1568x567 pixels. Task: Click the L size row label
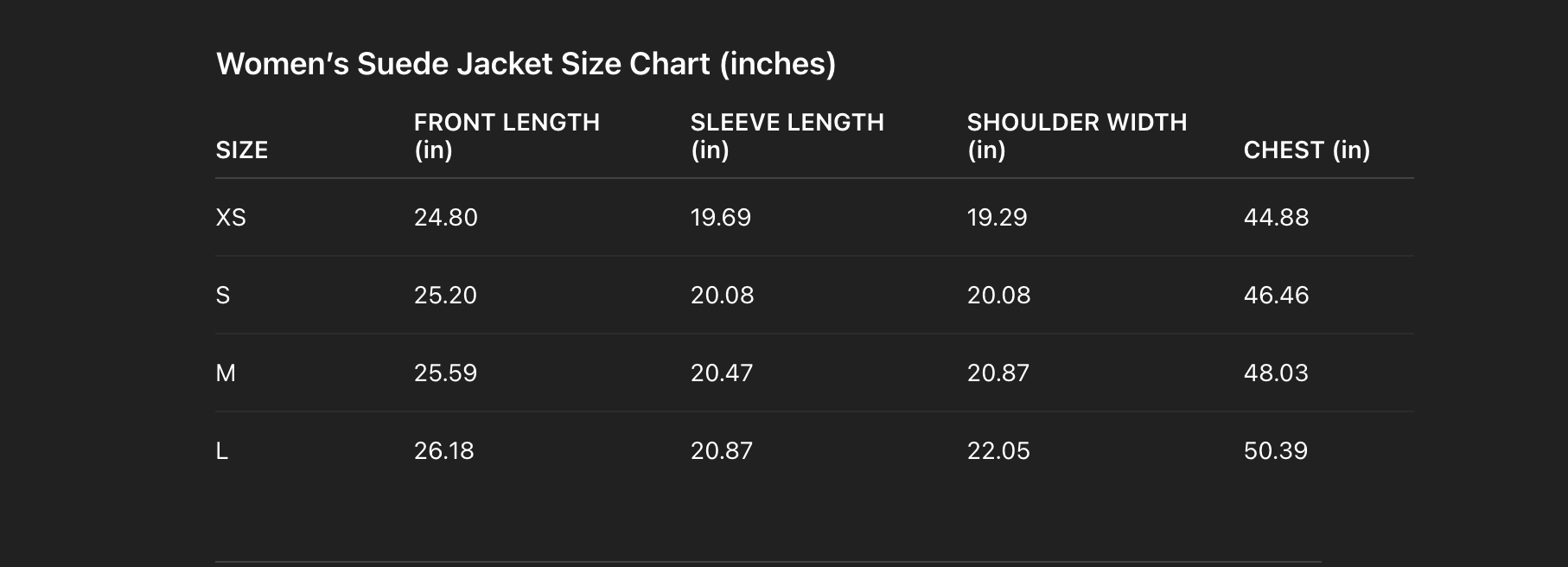[222, 451]
